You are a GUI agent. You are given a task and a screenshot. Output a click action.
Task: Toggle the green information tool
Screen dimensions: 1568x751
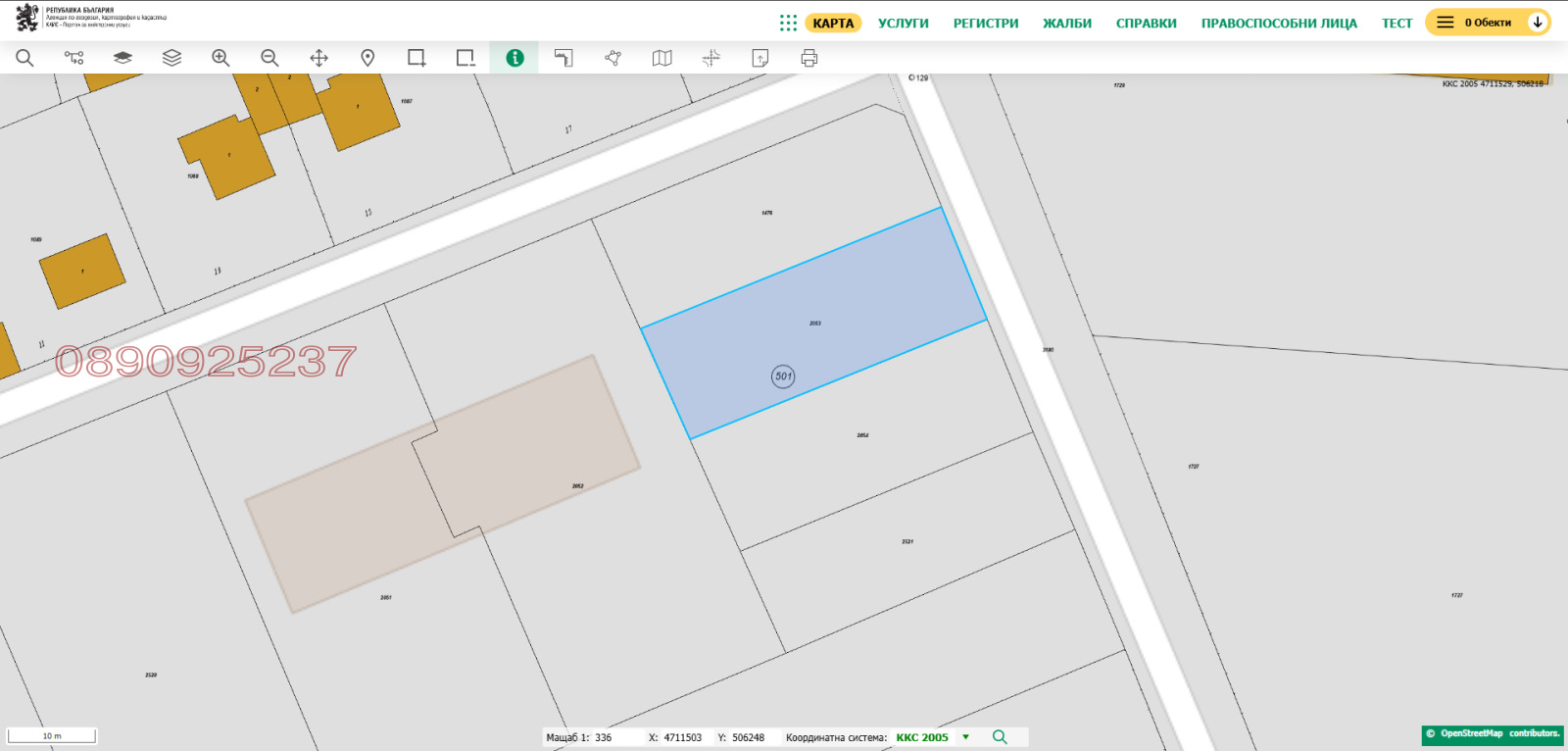point(514,58)
